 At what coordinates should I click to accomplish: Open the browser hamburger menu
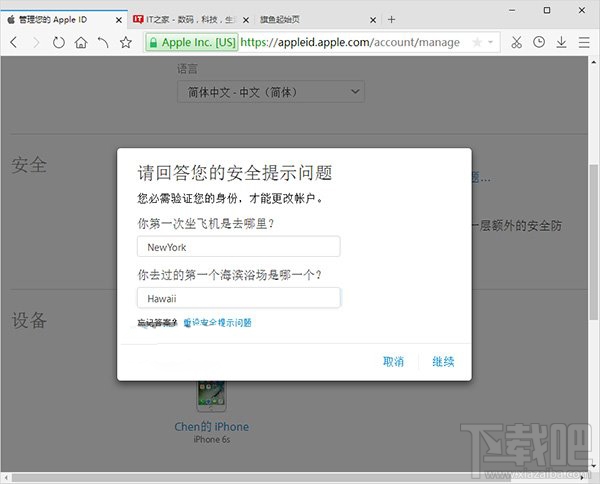tap(584, 42)
